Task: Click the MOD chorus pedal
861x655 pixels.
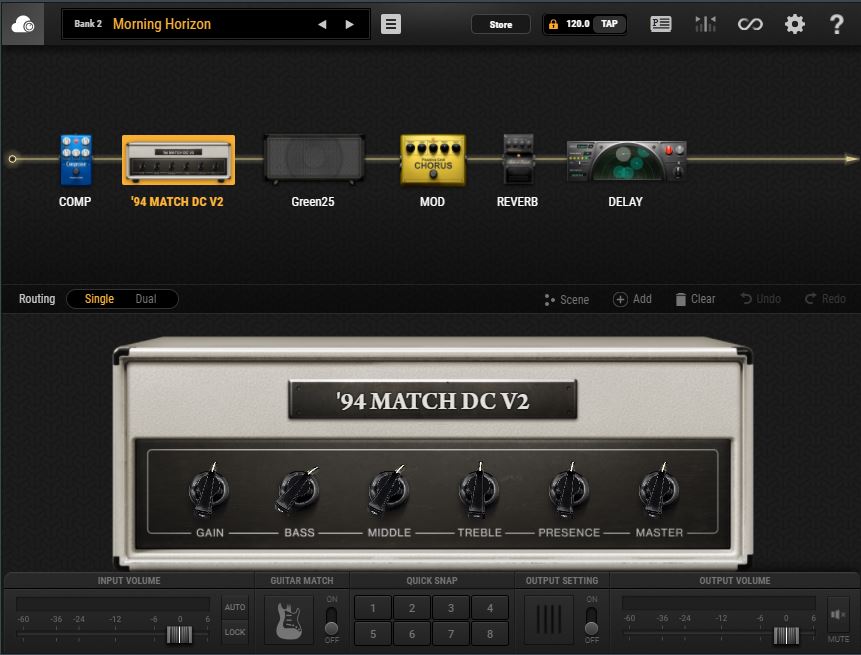Action: pos(432,160)
